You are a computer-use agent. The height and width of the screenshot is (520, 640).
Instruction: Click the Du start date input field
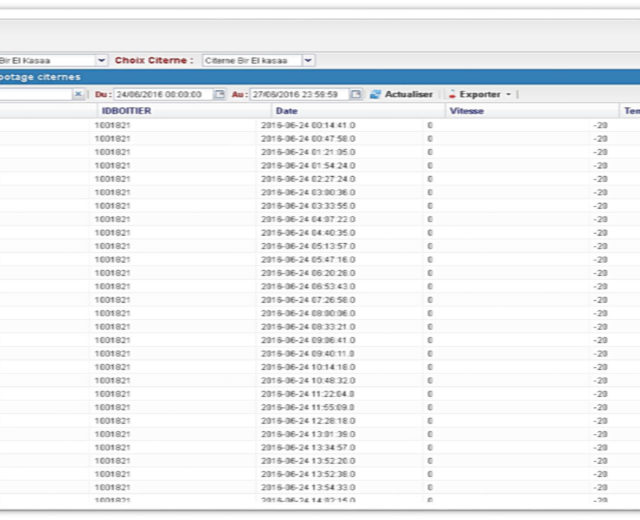click(162, 94)
